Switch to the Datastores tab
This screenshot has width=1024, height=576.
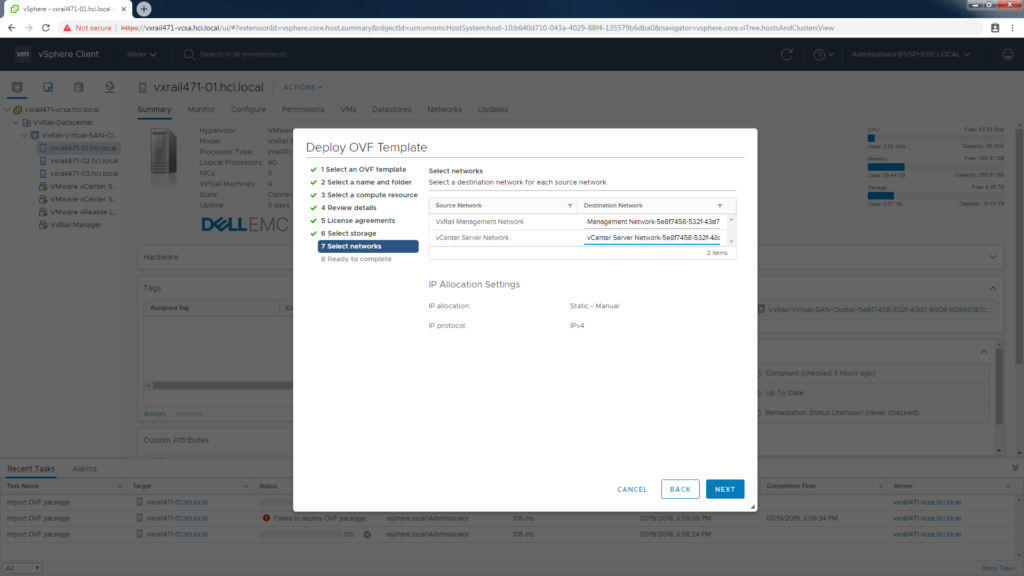tap(392, 110)
